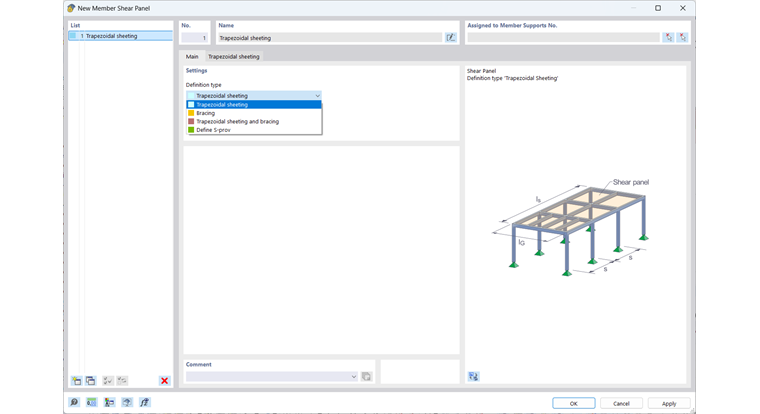The image size is (760, 414).
Task: Click the view/display monitor icon
Action: [127, 402]
